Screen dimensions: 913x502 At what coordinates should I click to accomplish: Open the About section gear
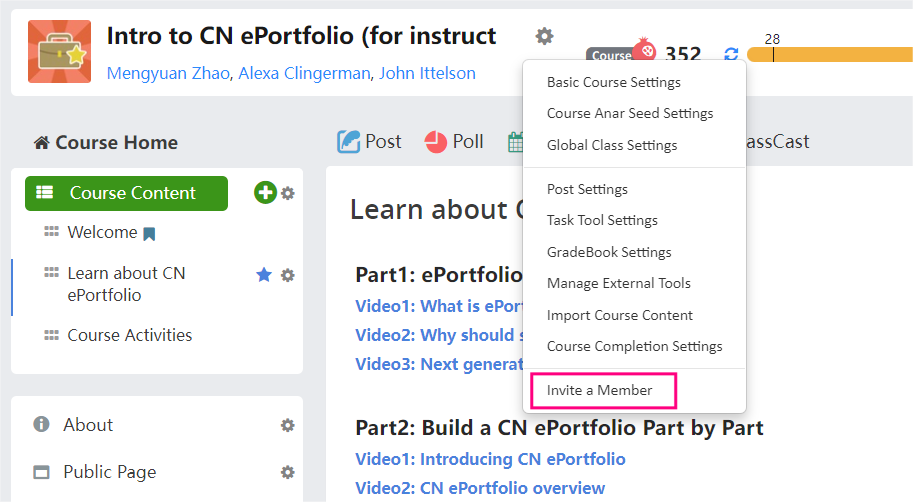click(x=288, y=425)
